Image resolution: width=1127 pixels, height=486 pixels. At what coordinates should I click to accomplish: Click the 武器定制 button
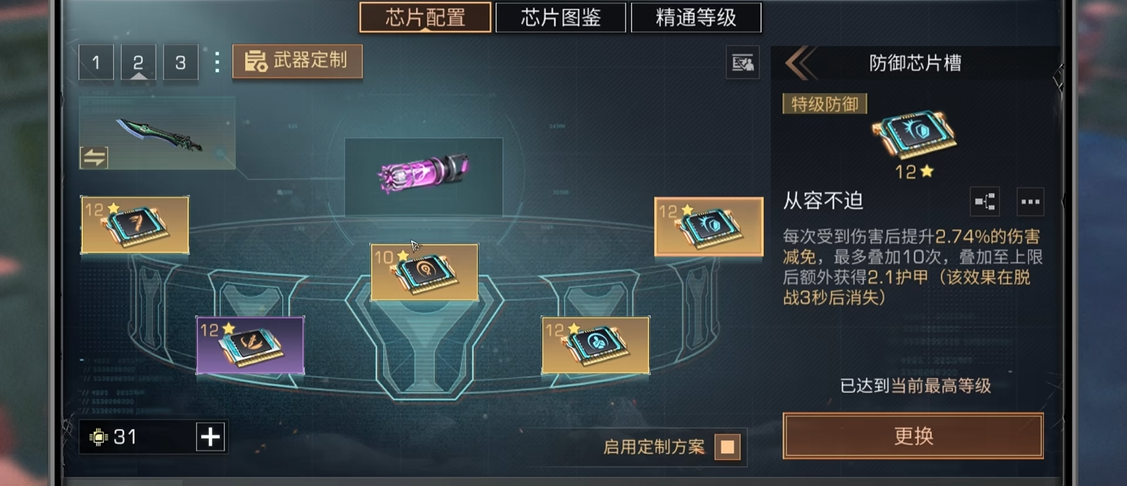coord(297,61)
